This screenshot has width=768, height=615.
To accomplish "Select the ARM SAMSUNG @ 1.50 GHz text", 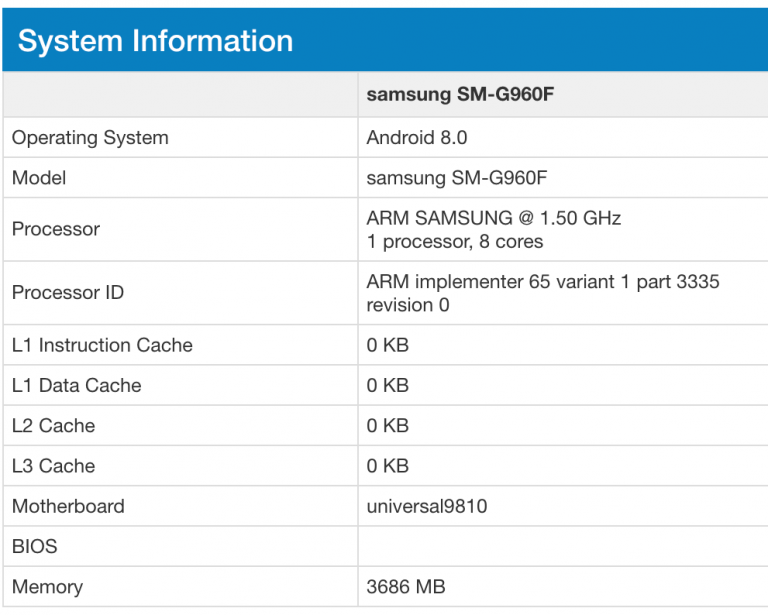I will (x=494, y=218).
